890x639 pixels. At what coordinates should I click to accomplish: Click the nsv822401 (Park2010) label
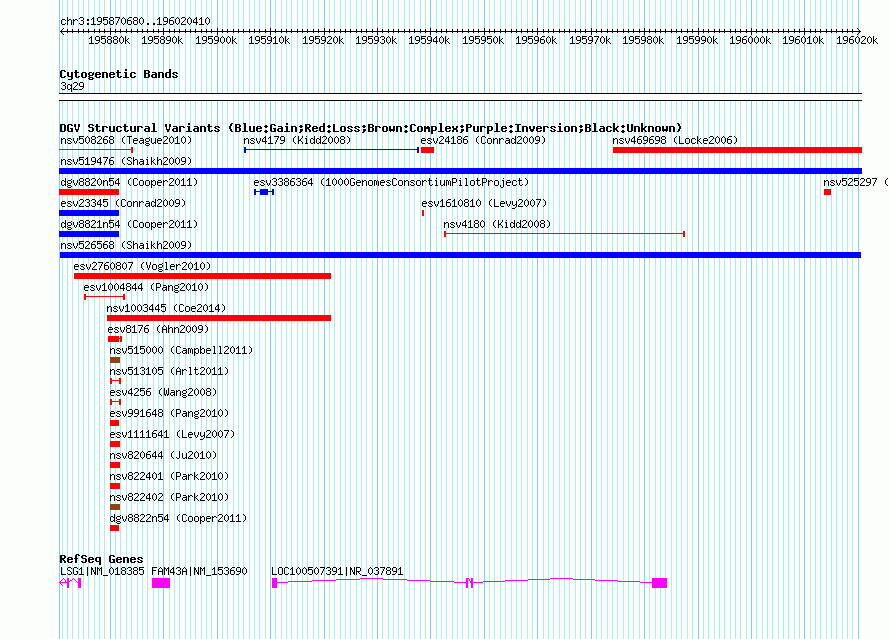169,476
